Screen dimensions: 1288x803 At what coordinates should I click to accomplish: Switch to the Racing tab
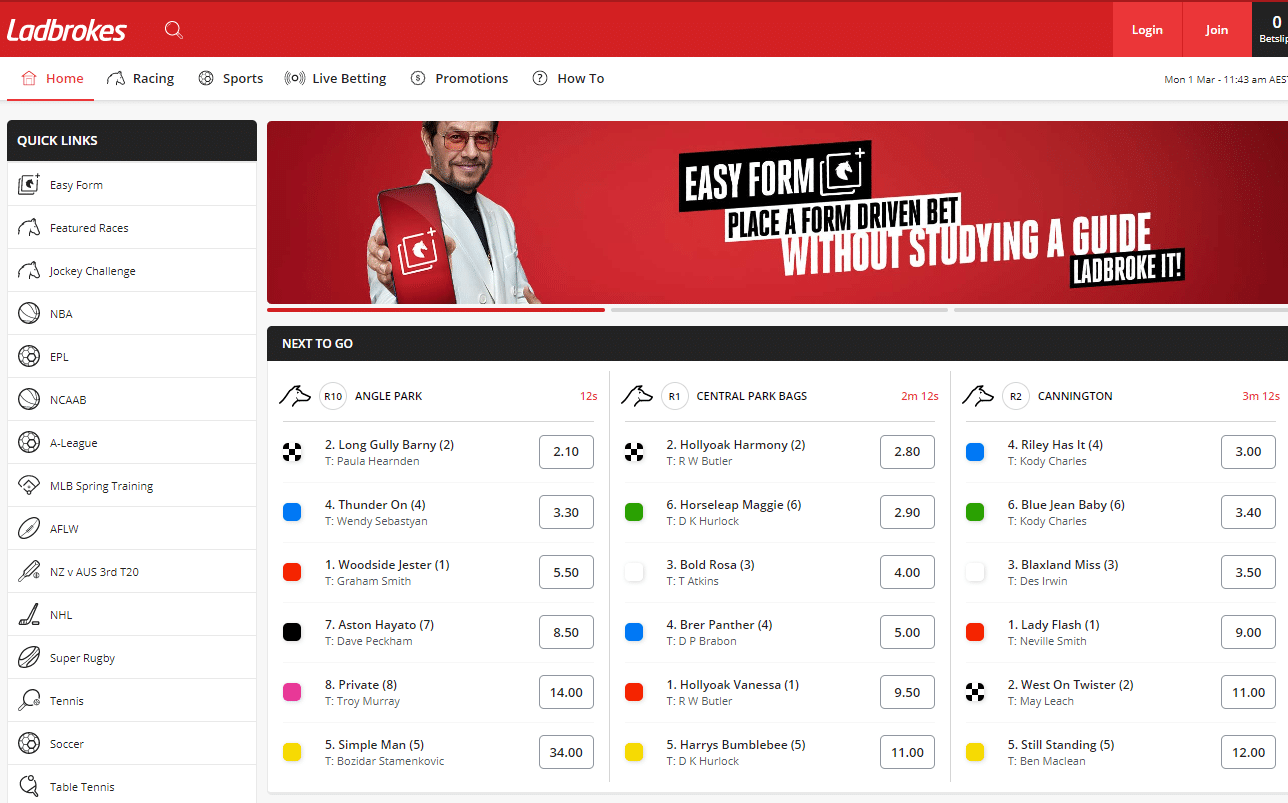pos(140,77)
